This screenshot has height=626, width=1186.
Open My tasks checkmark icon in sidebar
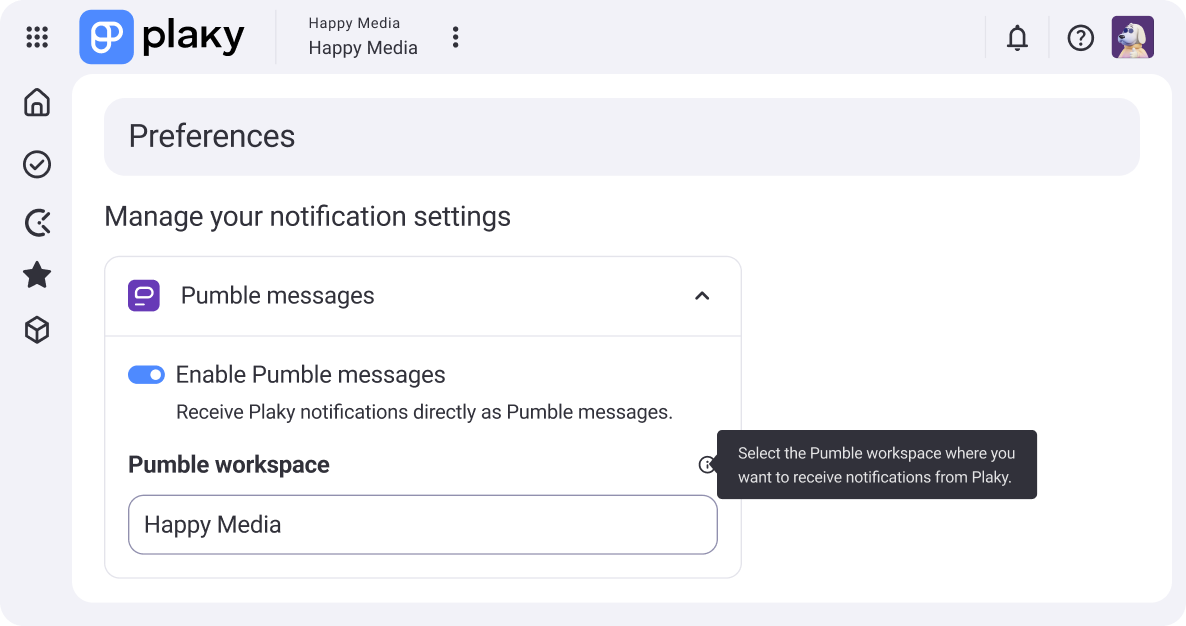(37, 164)
